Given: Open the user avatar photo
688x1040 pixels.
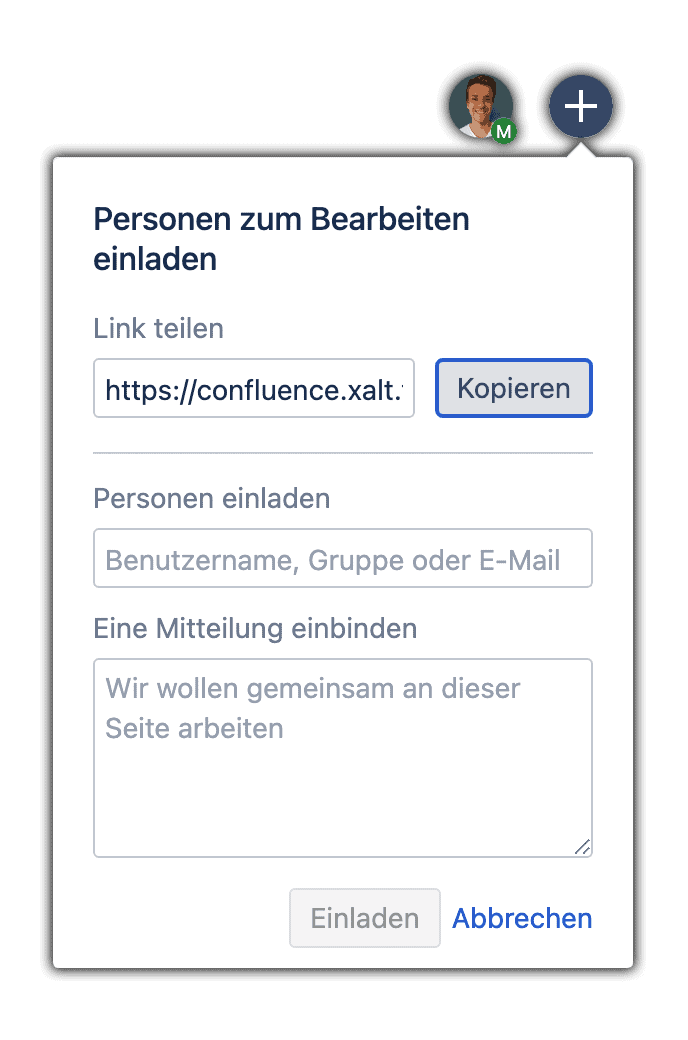Looking at the screenshot, I should point(480,106).
